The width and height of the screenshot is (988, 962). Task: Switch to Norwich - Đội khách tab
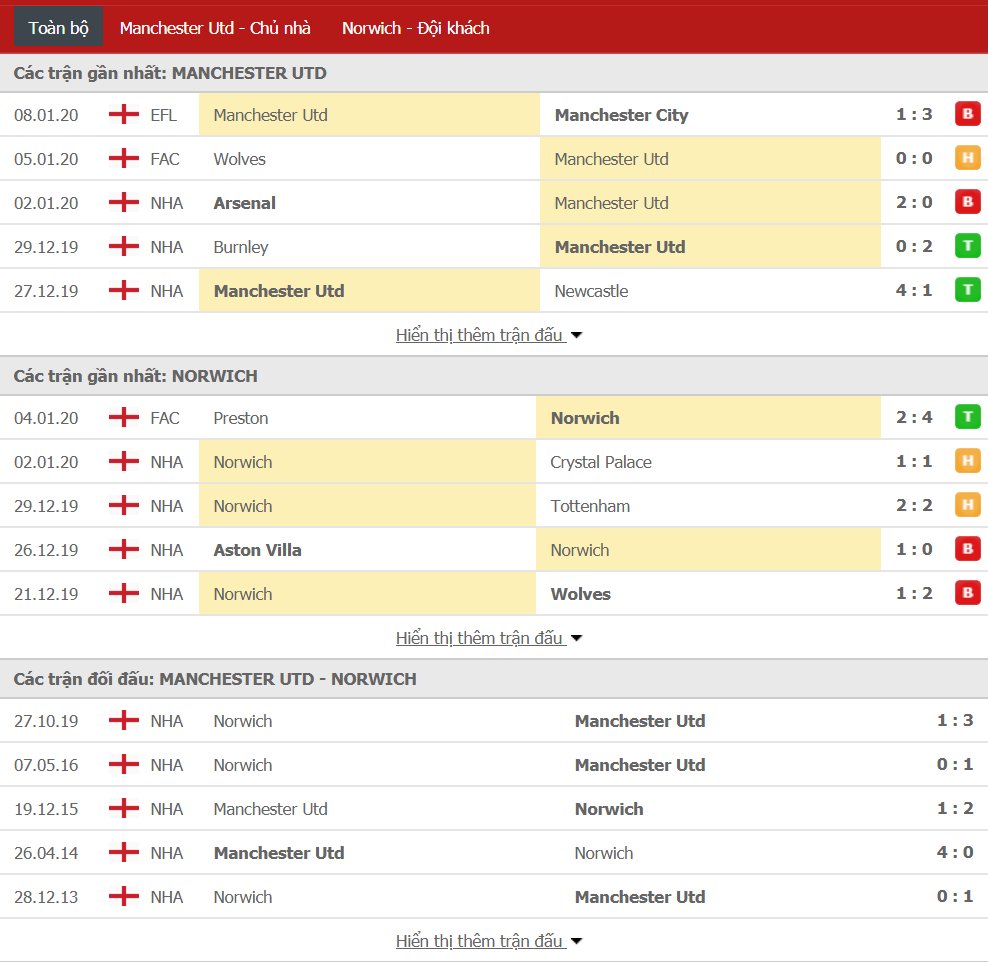tap(415, 28)
